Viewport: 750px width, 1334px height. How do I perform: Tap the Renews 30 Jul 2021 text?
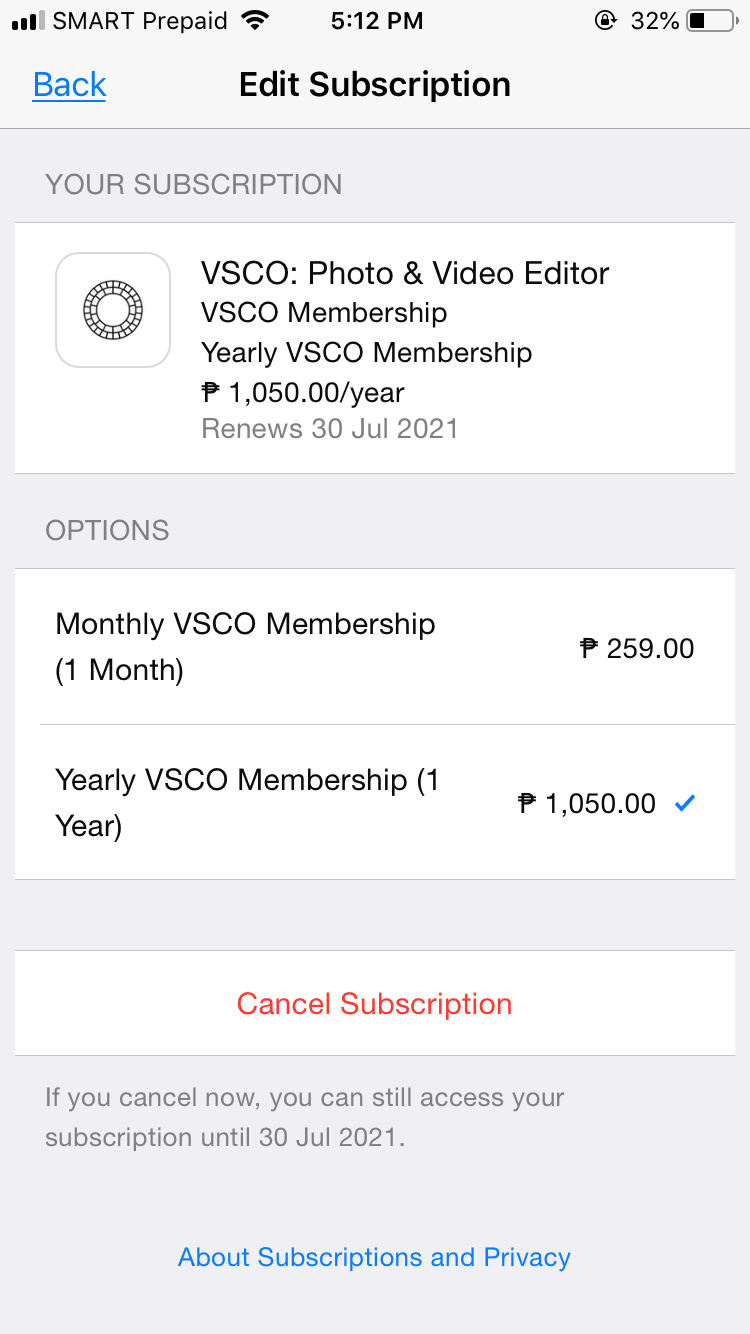click(x=330, y=429)
